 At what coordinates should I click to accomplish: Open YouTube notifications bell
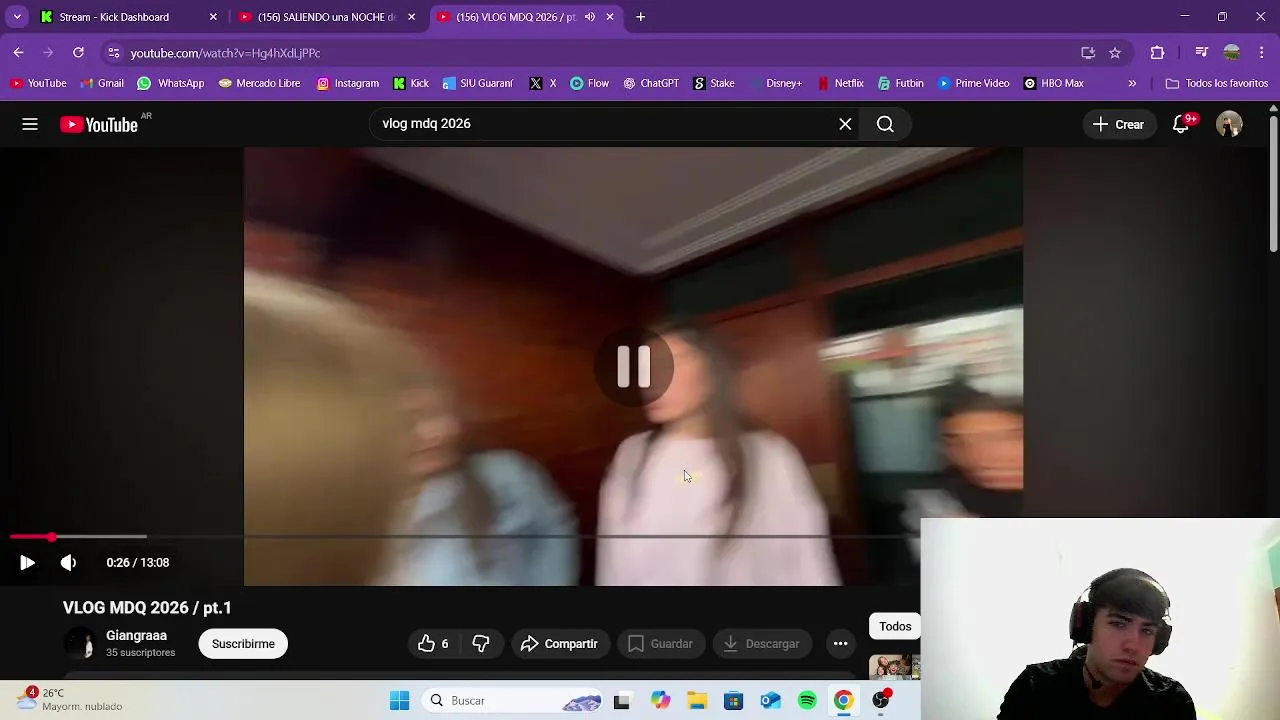(1181, 124)
